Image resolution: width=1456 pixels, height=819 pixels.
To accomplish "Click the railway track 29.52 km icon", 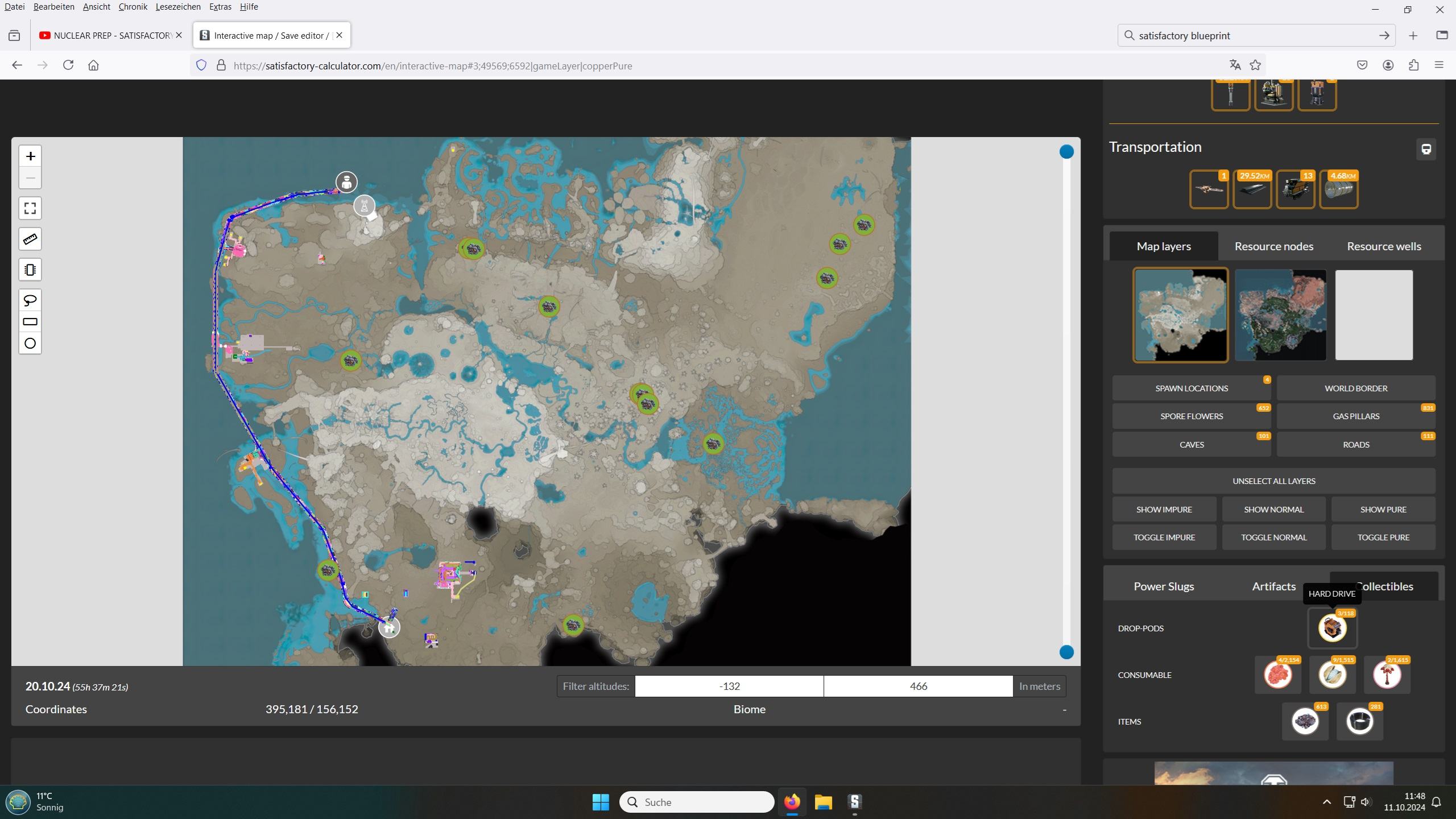I will point(1252,189).
